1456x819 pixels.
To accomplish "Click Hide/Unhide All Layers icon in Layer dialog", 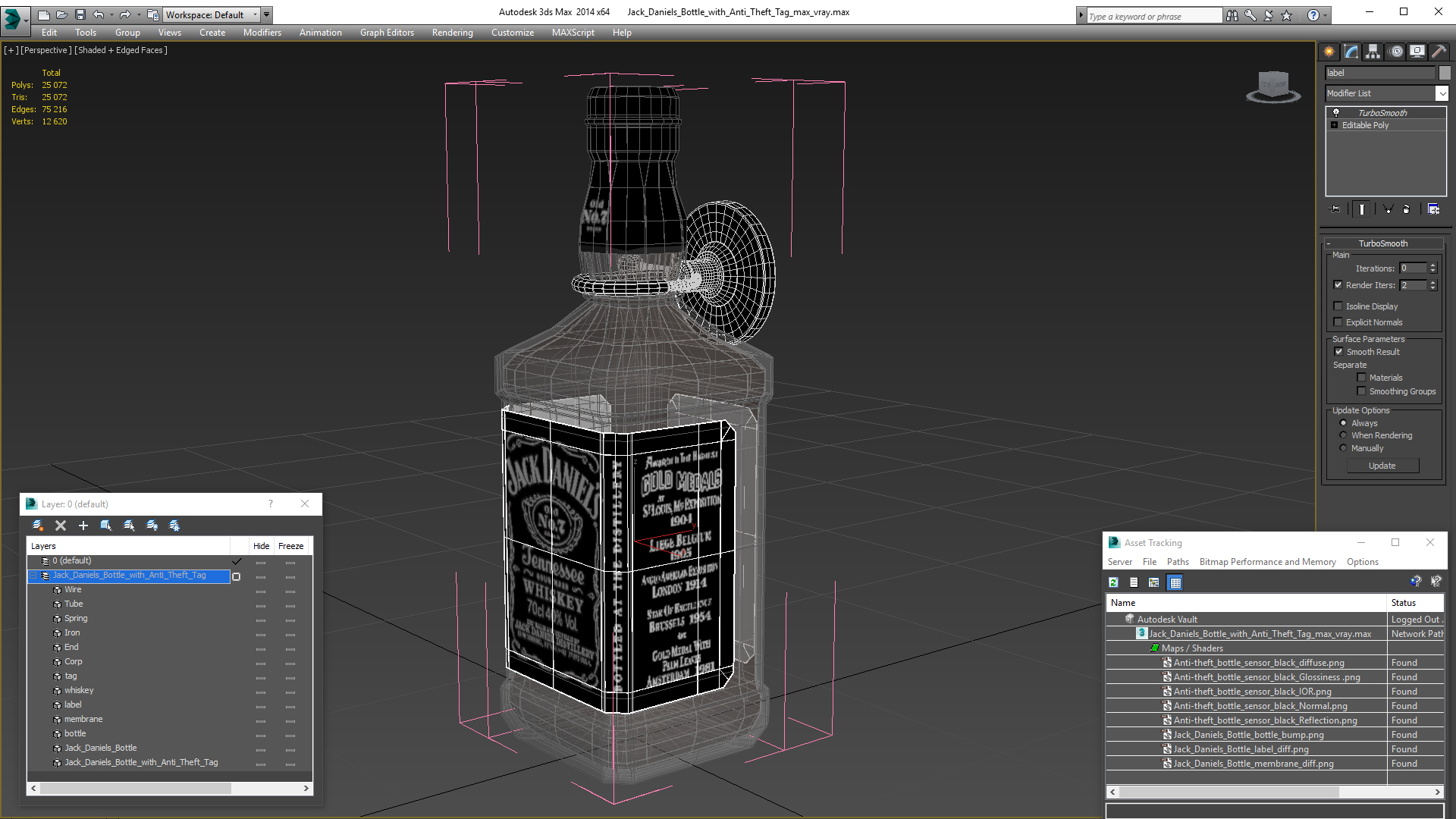I will tap(152, 526).
